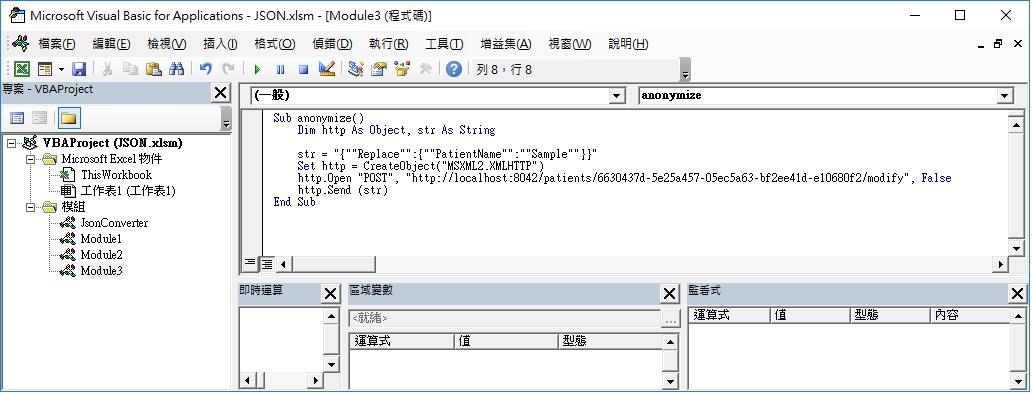Open the 插入(I) menu
The height and width of the screenshot is (394, 1032).
click(220, 44)
